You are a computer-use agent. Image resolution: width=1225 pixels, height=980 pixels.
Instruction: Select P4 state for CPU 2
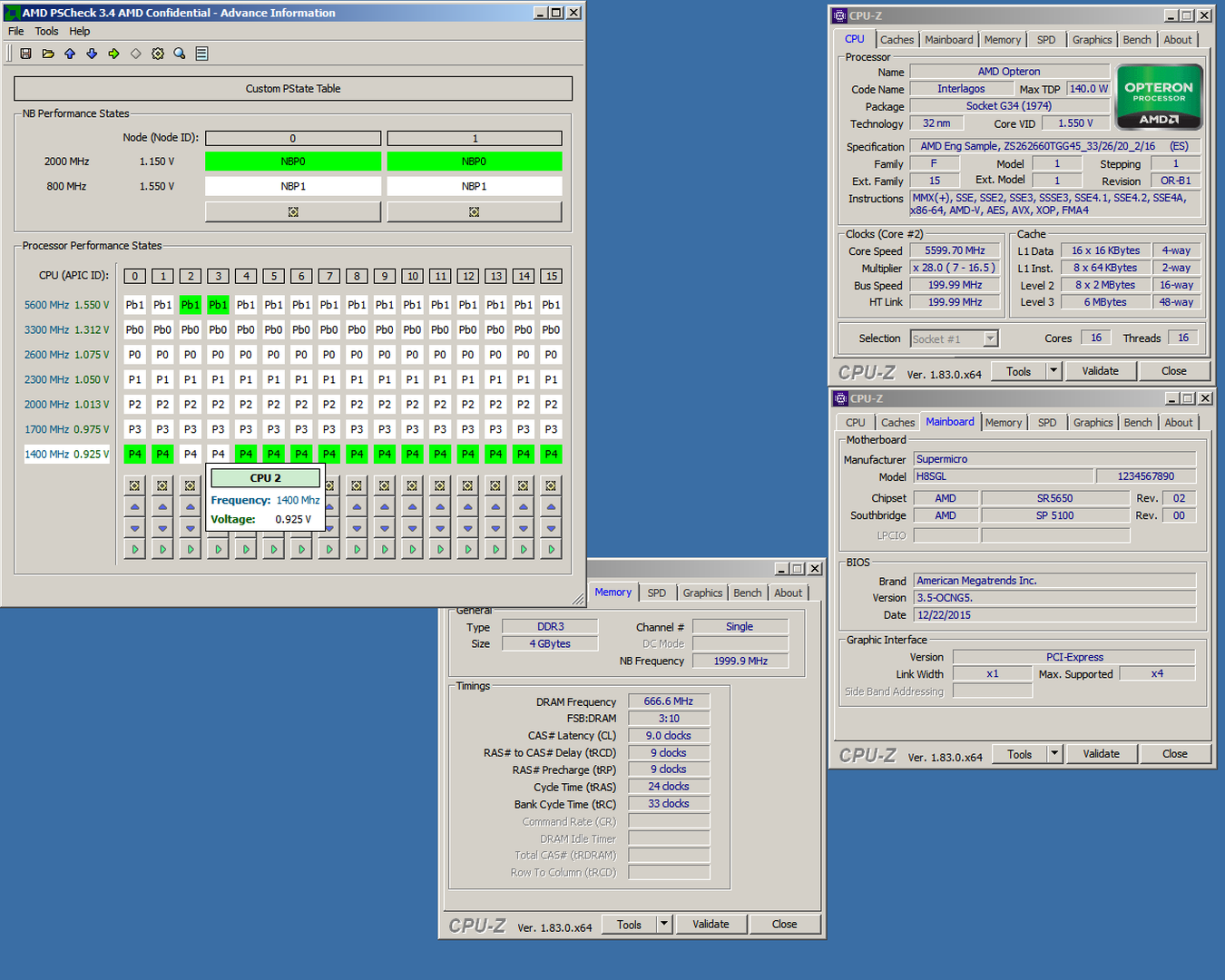(x=190, y=454)
